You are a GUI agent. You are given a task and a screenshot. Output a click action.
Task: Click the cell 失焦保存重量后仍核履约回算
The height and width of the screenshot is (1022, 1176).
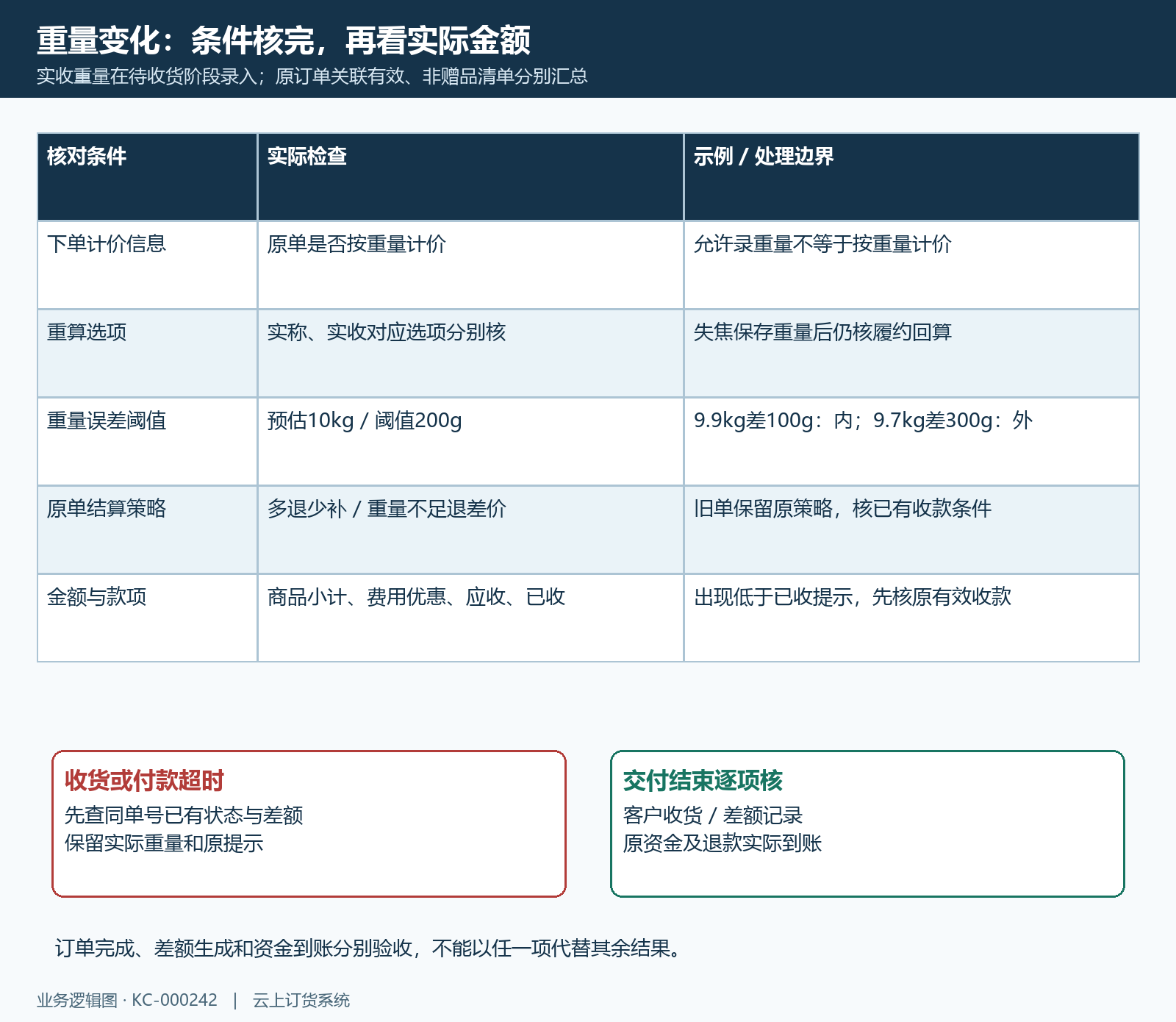tap(911, 353)
